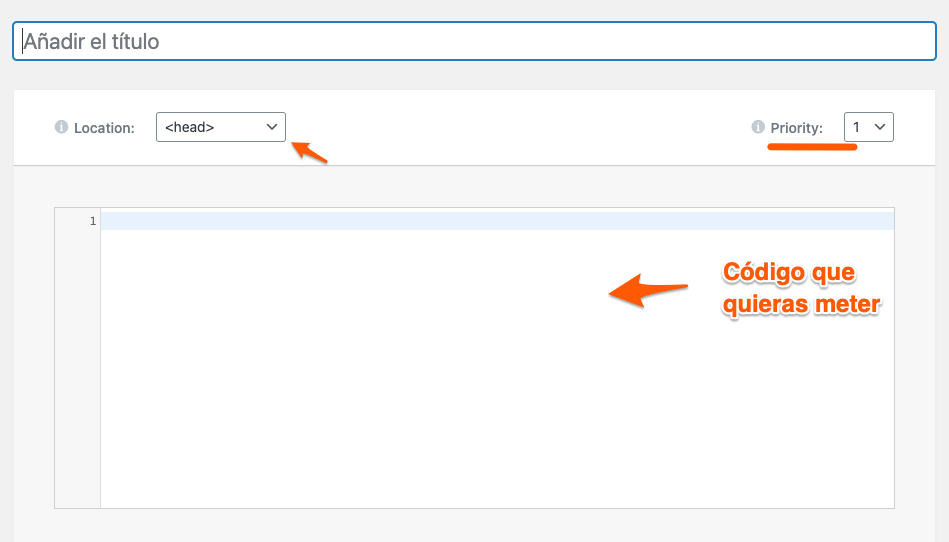Viewport: 949px width, 542px height.
Task: Focus the "Añadir el título" title field
Action: pos(474,41)
